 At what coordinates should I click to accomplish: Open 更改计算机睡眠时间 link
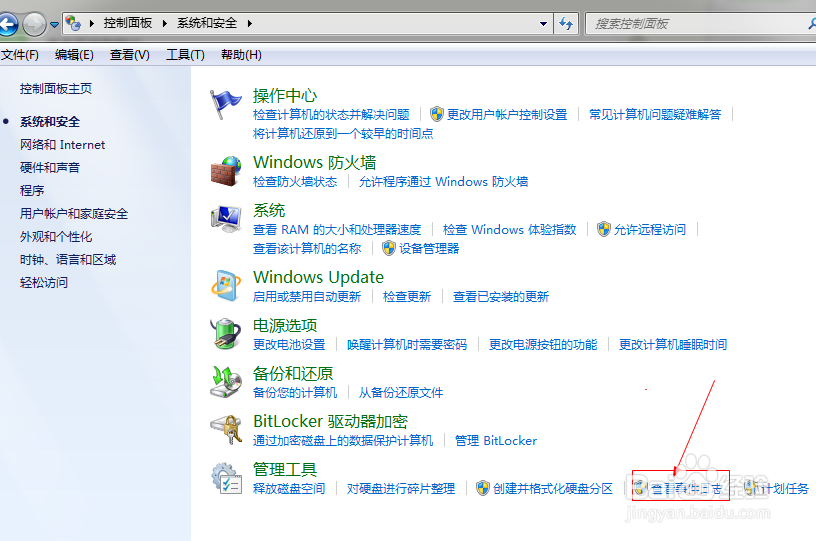[x=673, y=344]
